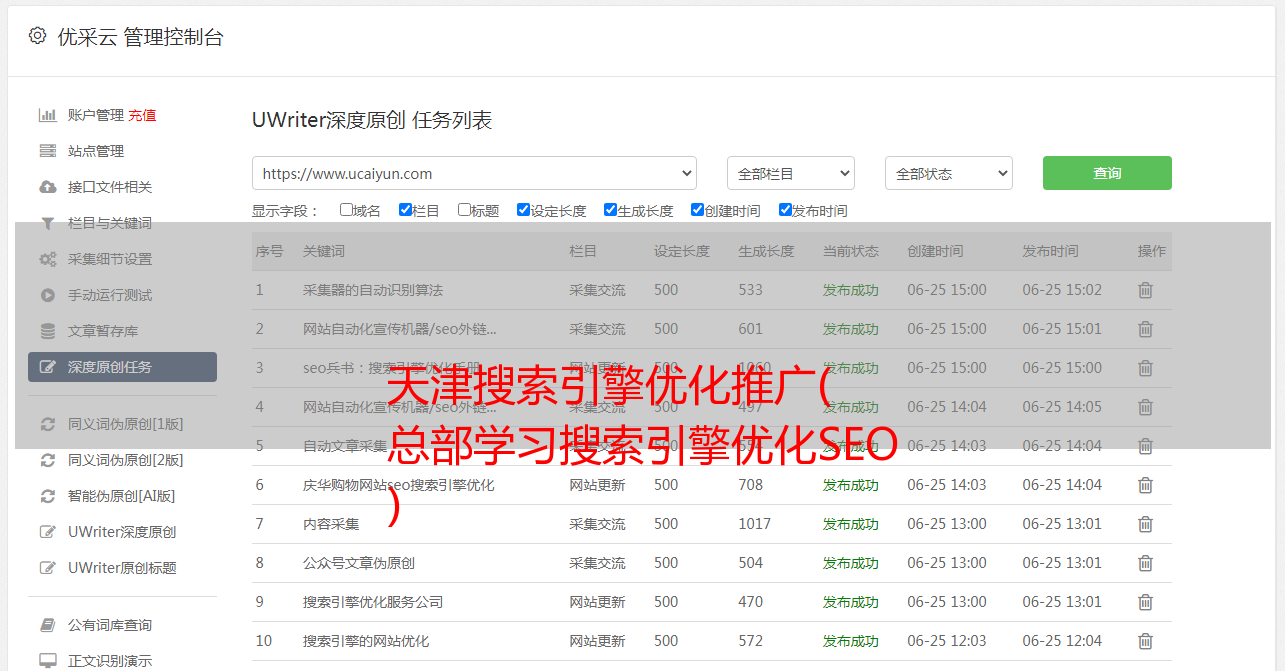The height and width of the screenshot is (671, 1285).
Task: Click the bar chart icon for 账户管理
Action: click(x=47, y=115)
